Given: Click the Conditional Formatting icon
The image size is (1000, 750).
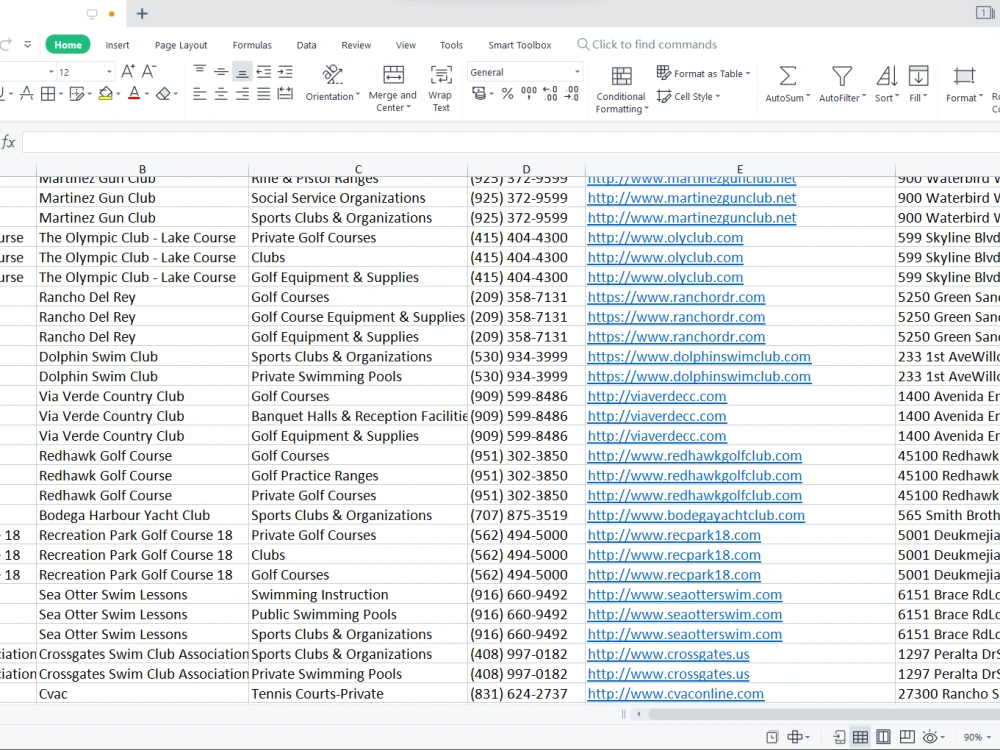Looking at the screenshot, I should pyautogui.click(x=621, y=76).
